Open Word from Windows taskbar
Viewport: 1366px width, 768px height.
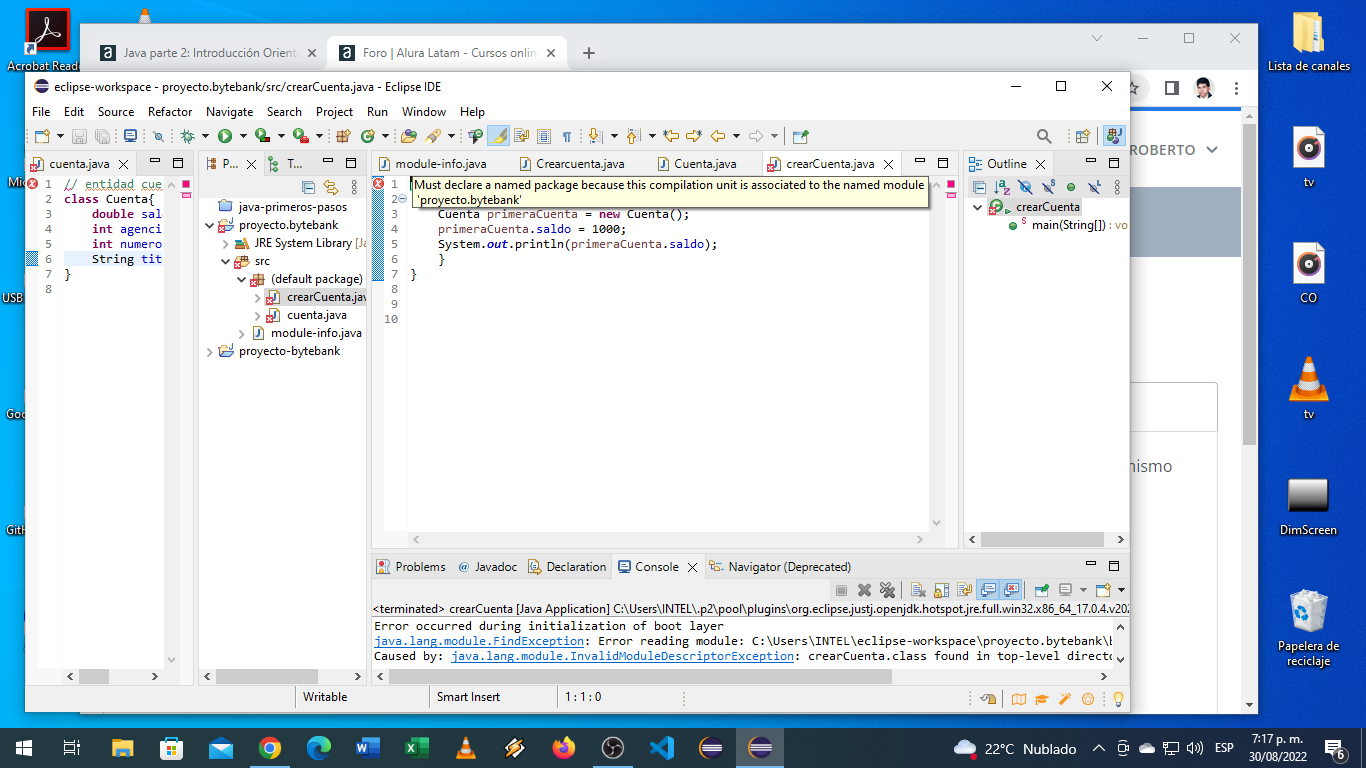[x=368, y=747]
